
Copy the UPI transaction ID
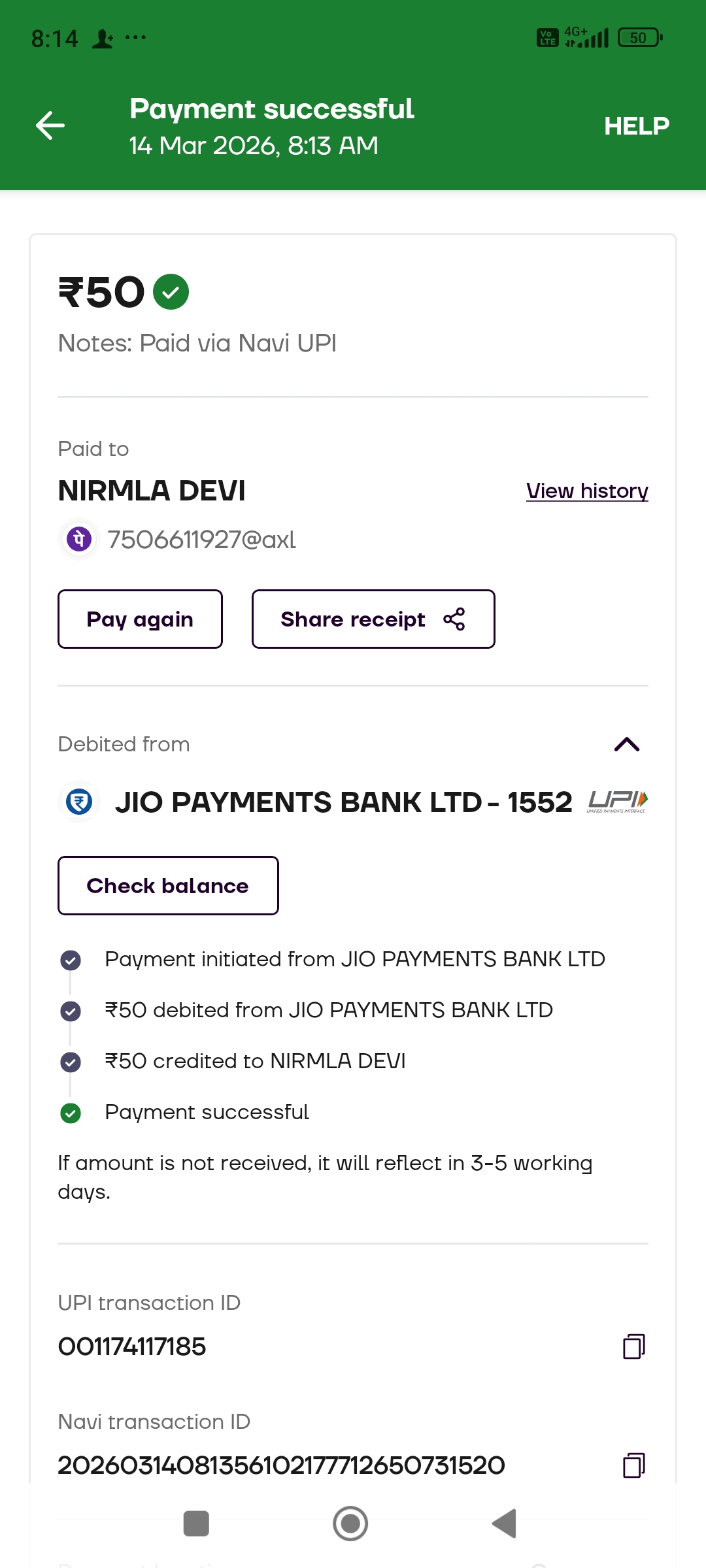click(x=633, y=1347)
